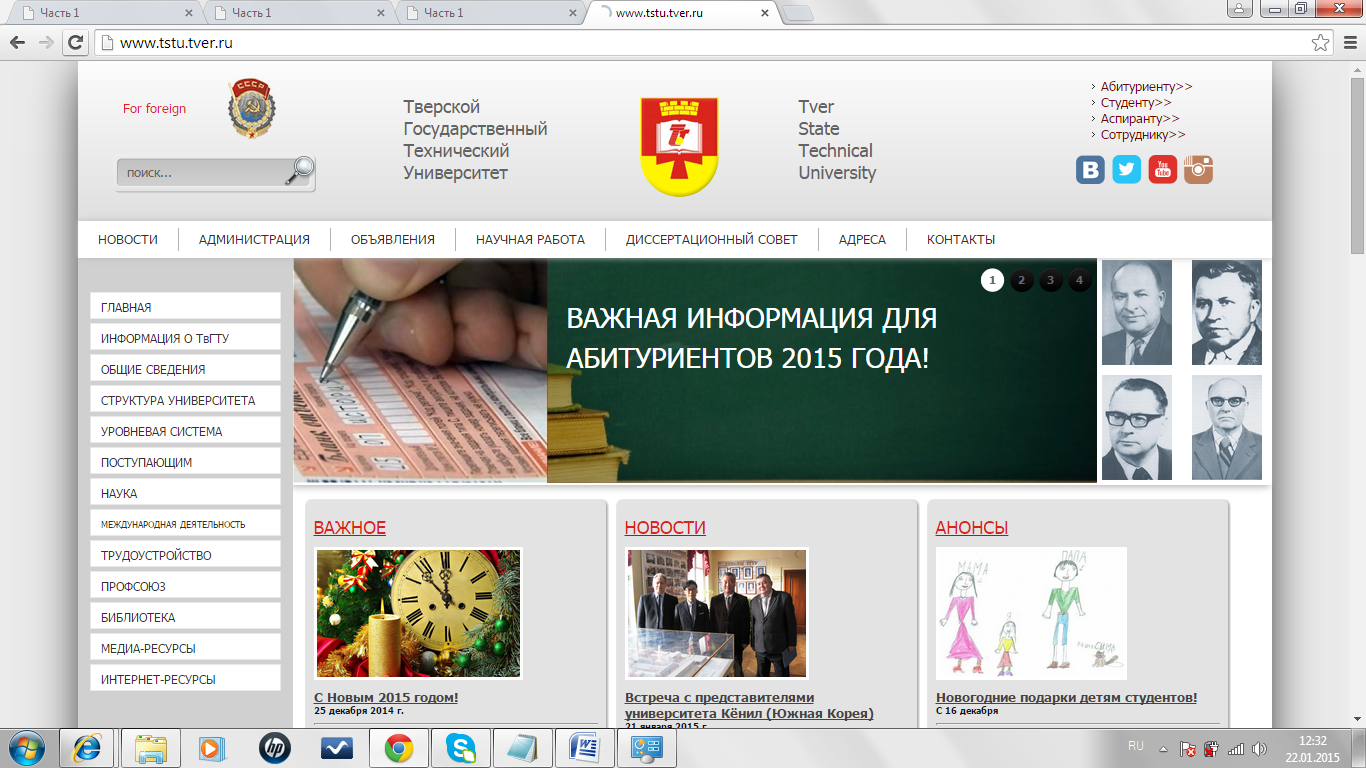Screen dimensions: 1366x768
Task: Select ПОСТУПАЮЩИМ sidebar item
Action: coord(185,462)
